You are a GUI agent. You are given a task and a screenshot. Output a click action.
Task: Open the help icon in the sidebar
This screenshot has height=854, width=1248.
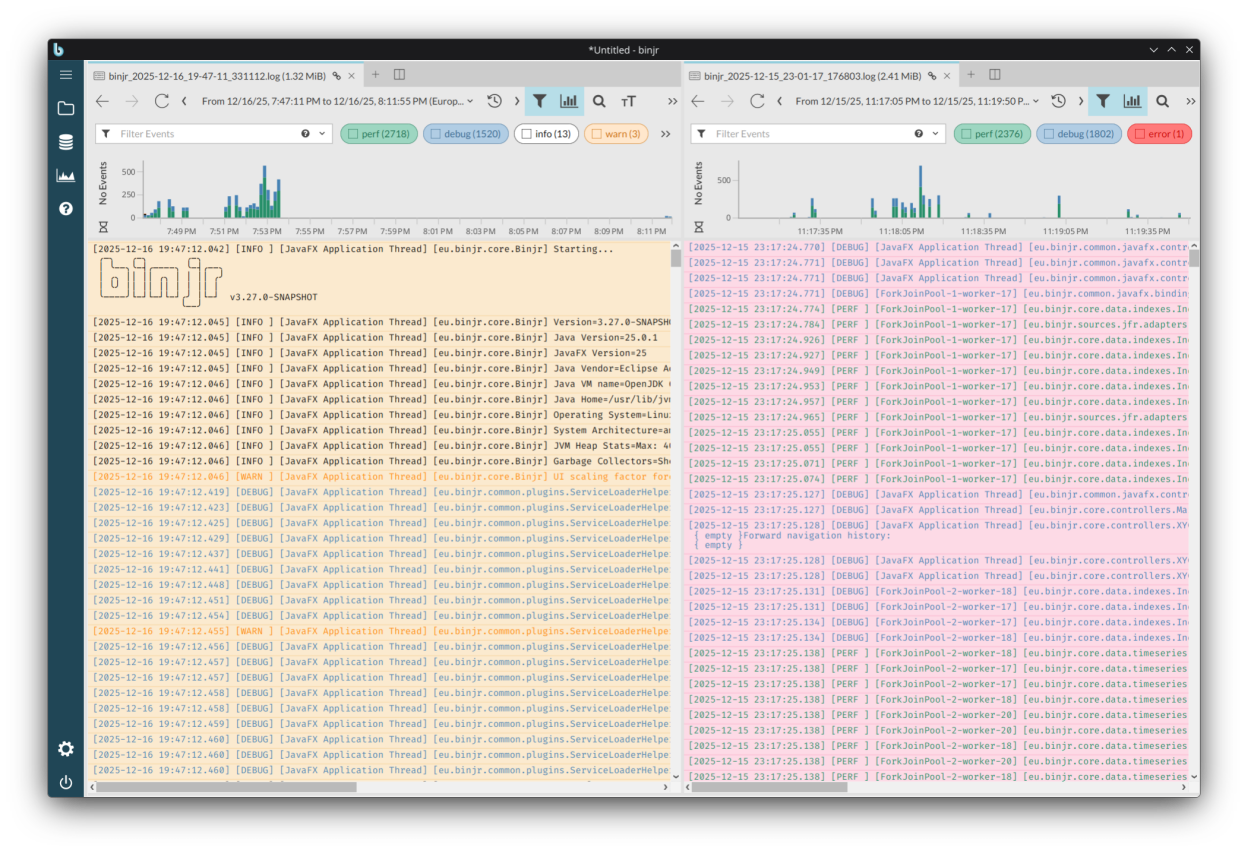(x=66, y=209)
